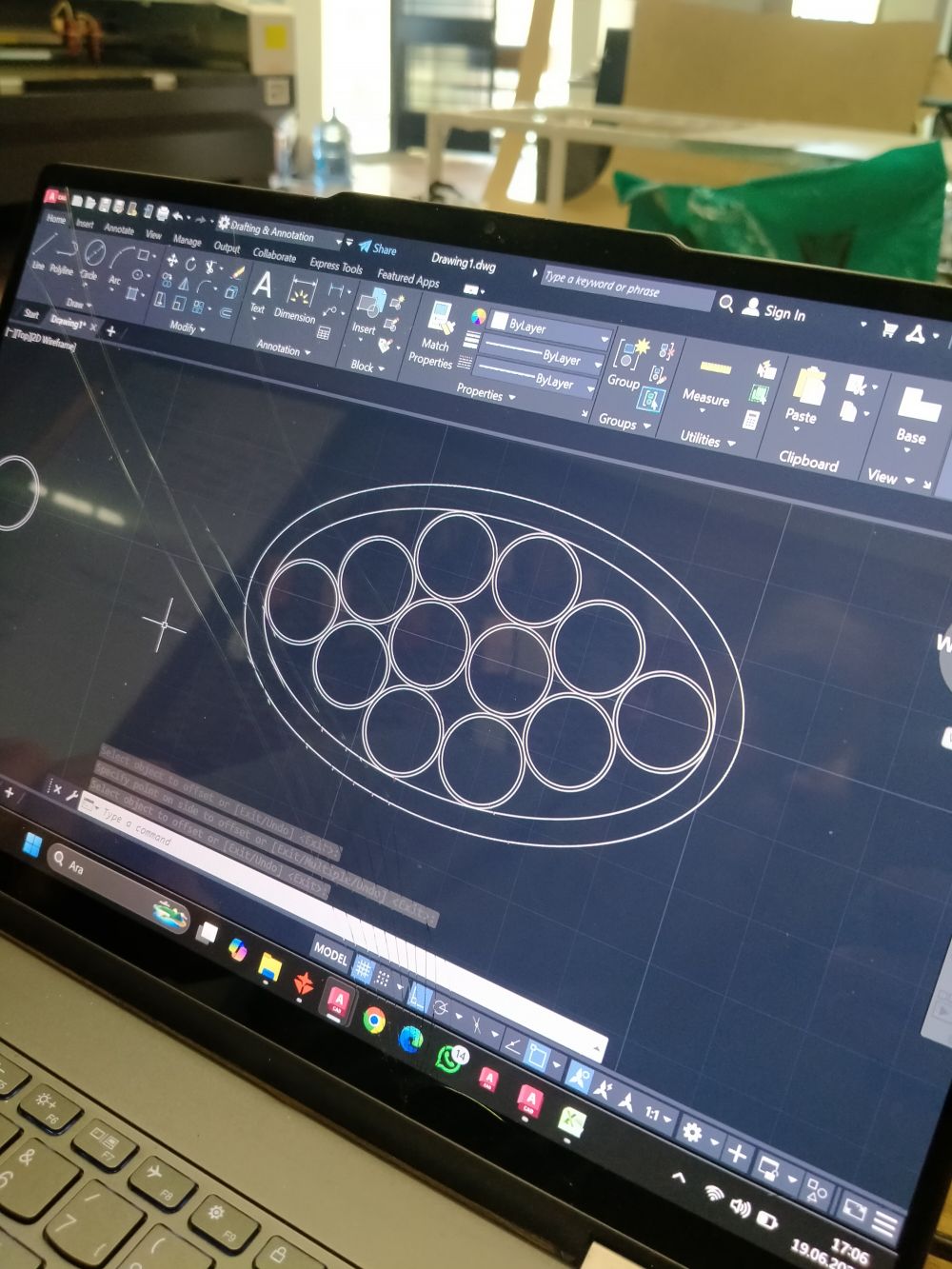Open the Home ribbon tab
This screenshot has height=1269, width=952.
[x=56, y=219]
